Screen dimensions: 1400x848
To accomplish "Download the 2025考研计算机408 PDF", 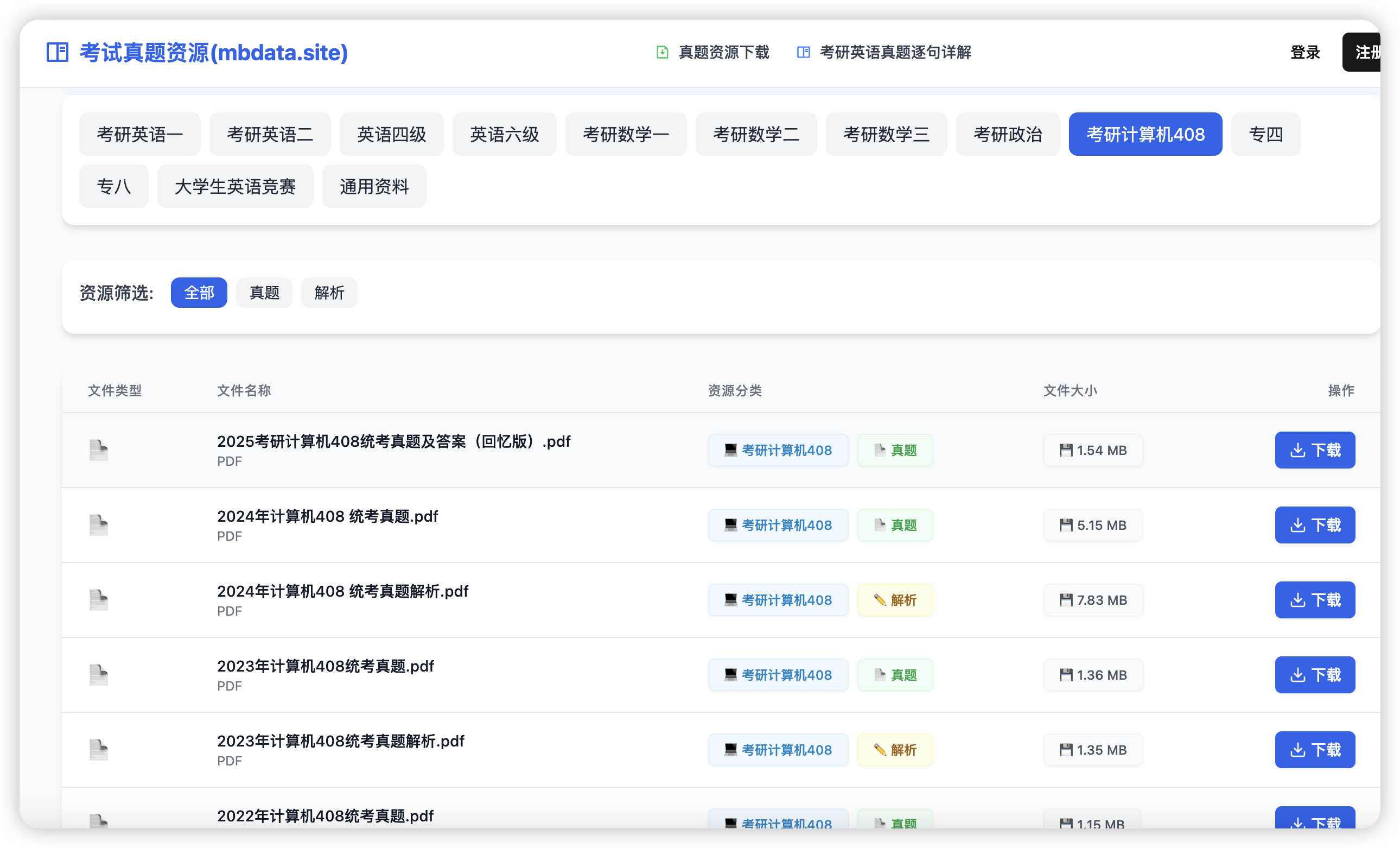I will coord(1314,450).
